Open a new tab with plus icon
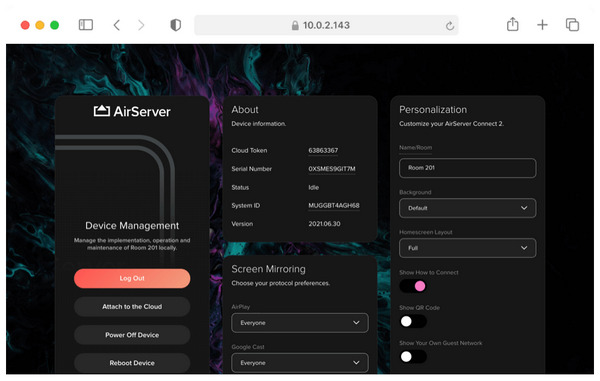This screenshot has width=600, height=381. (542, 25)
